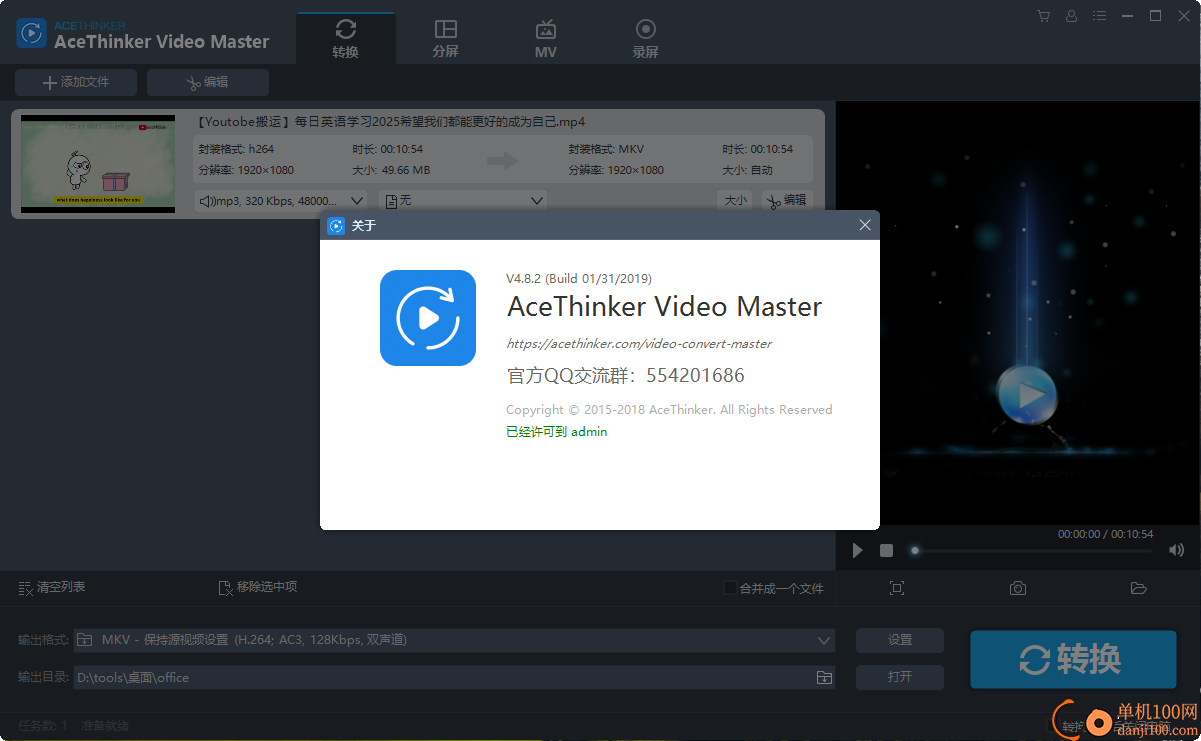Click 移除选中项 remove selected
1201x741 pixels.
coord(257,587)
